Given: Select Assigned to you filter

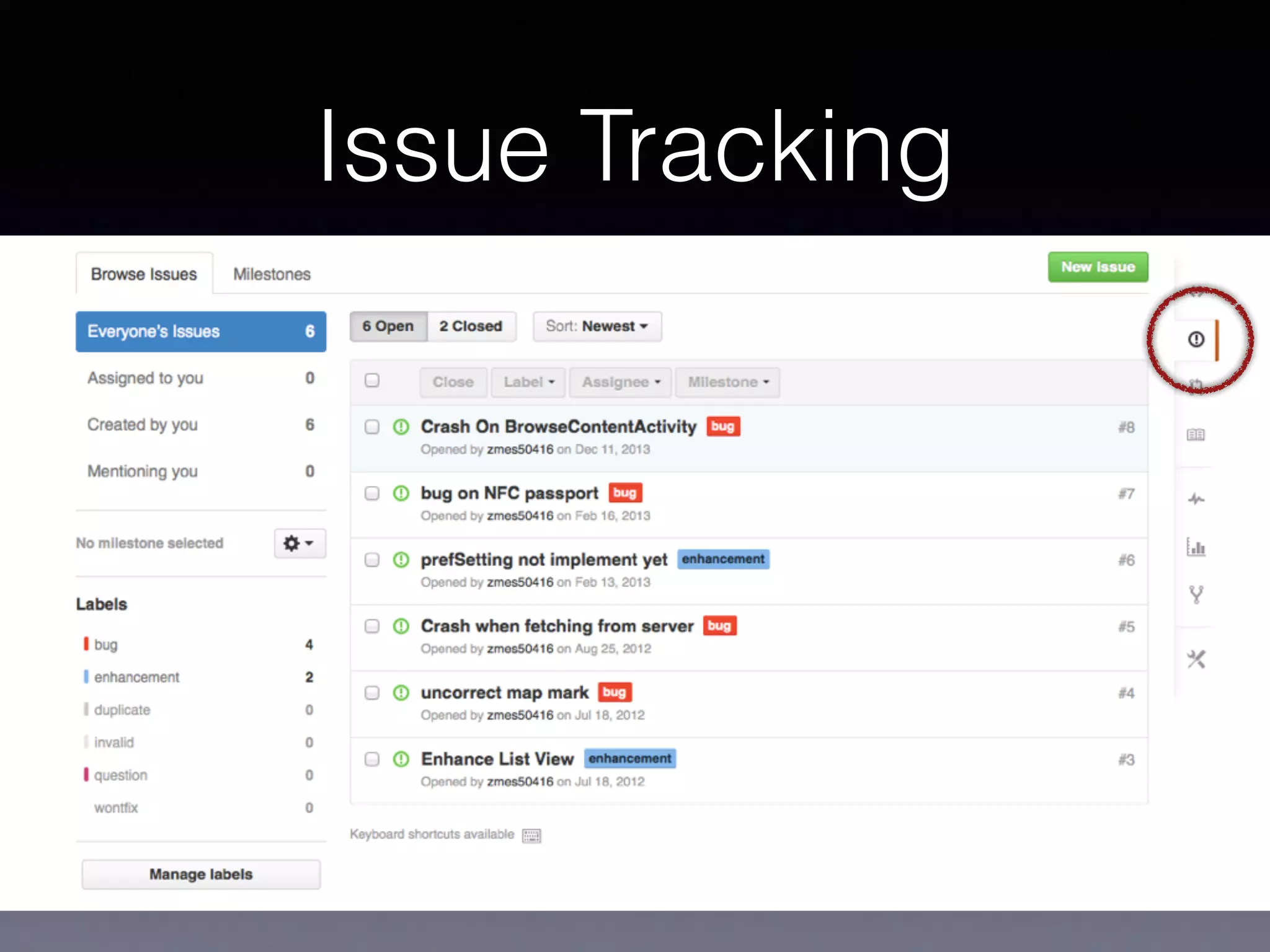Looking at the screenshot, I should 201,378.
